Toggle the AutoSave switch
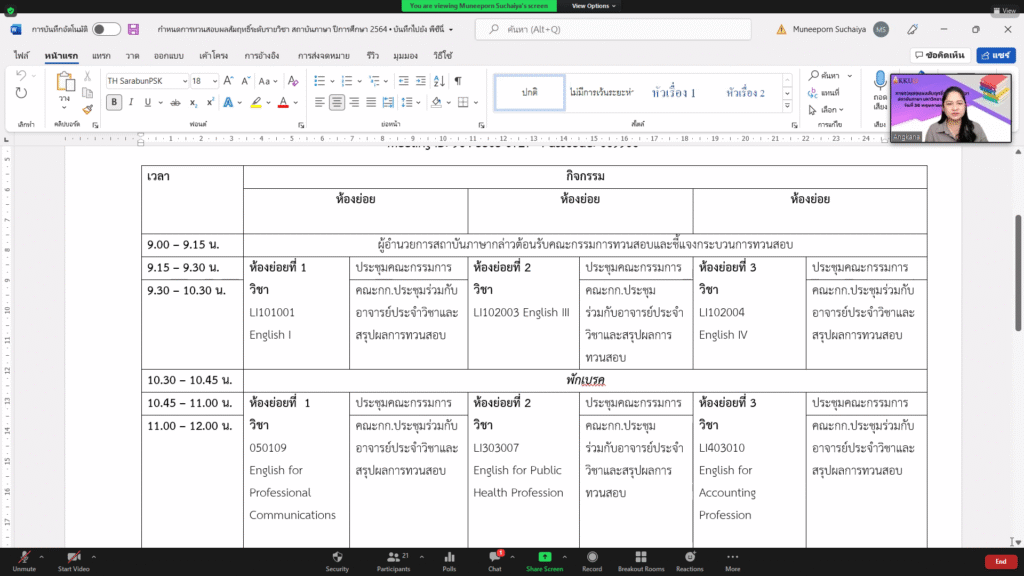This screenshot has height=576, width=1024. 106,29
